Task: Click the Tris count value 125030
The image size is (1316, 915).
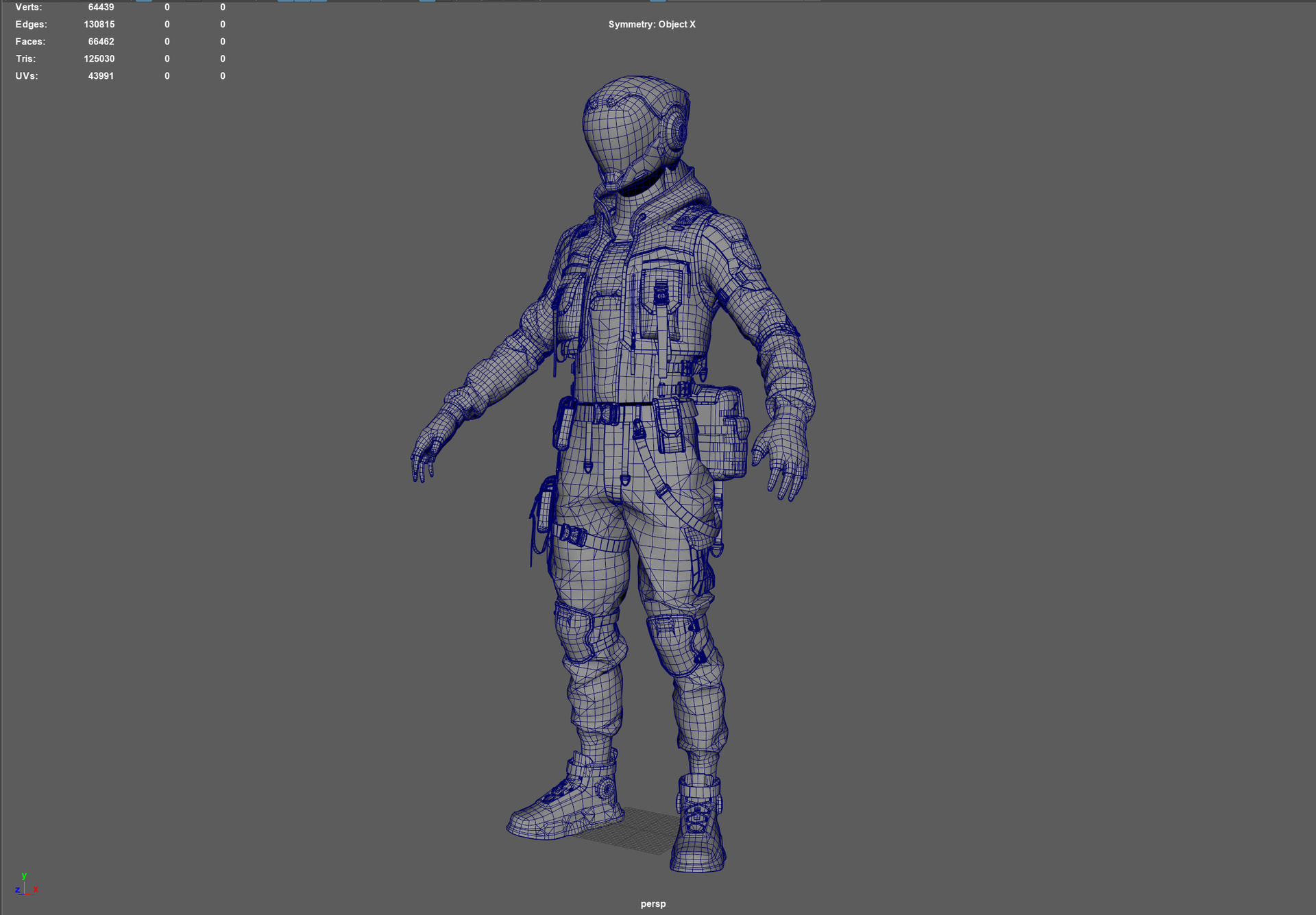Action: [99, 59]
